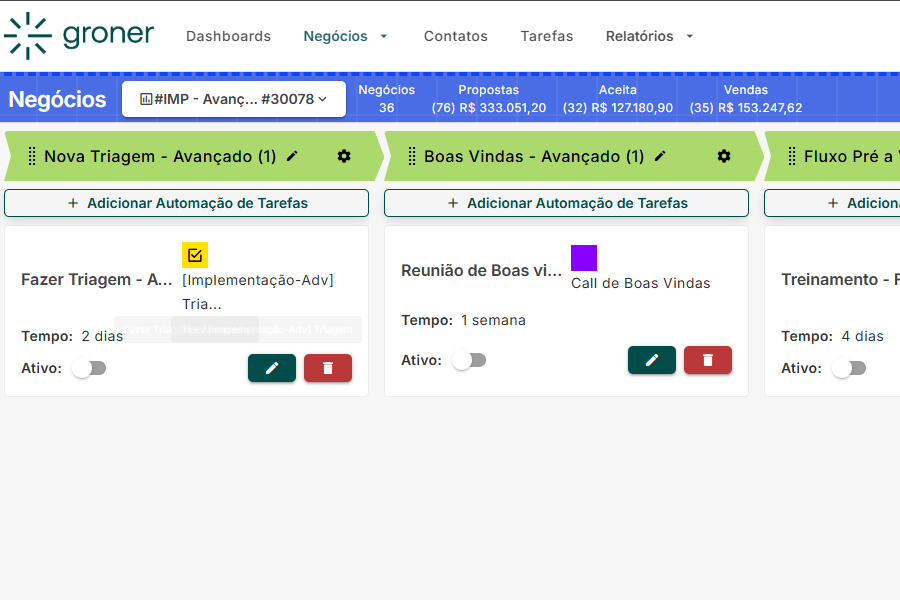
Task: Click the purple Call de Boas Vindas swatch
Action: click(584, 258)
